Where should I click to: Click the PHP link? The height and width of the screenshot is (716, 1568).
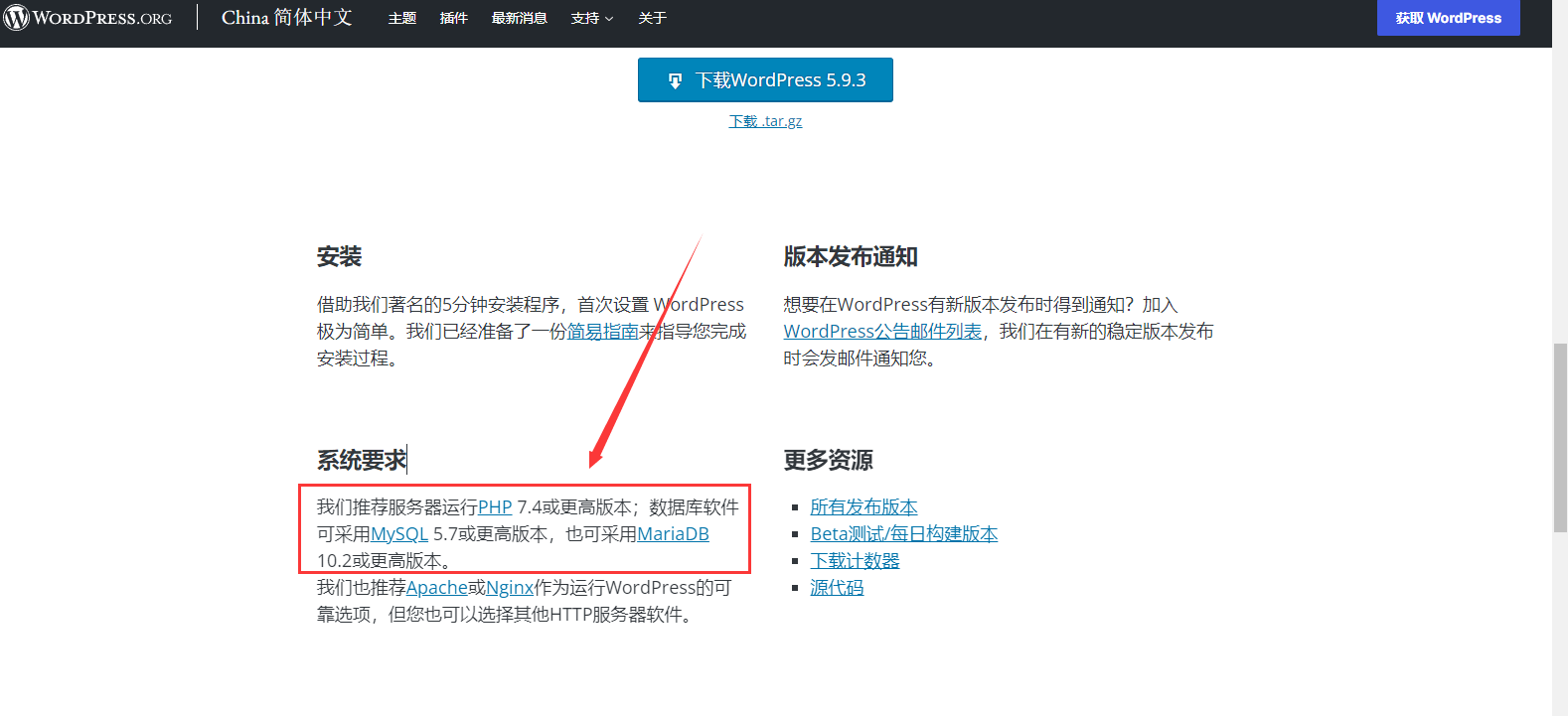tap(495, 507)
